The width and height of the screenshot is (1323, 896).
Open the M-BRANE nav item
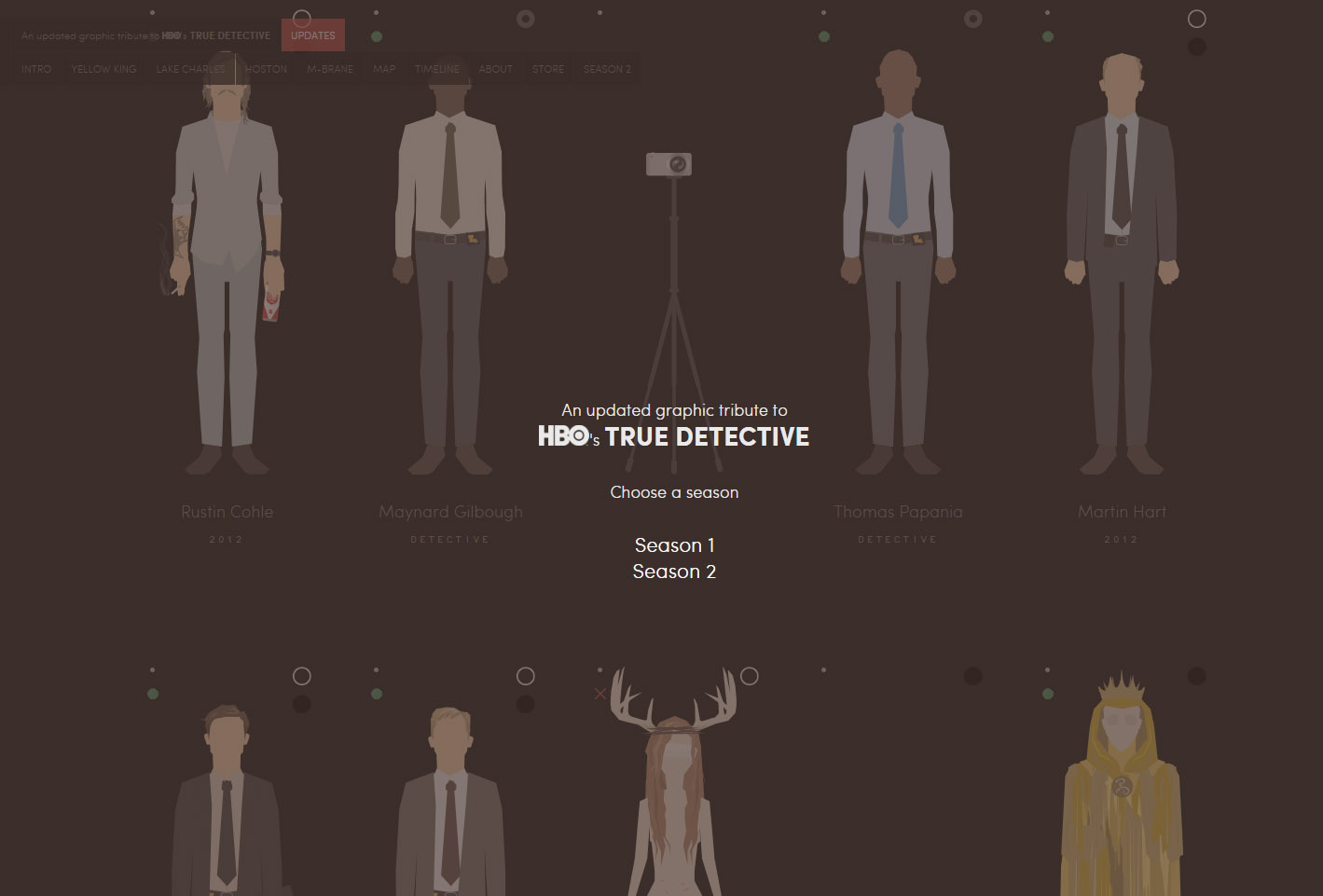click(330, 69)
